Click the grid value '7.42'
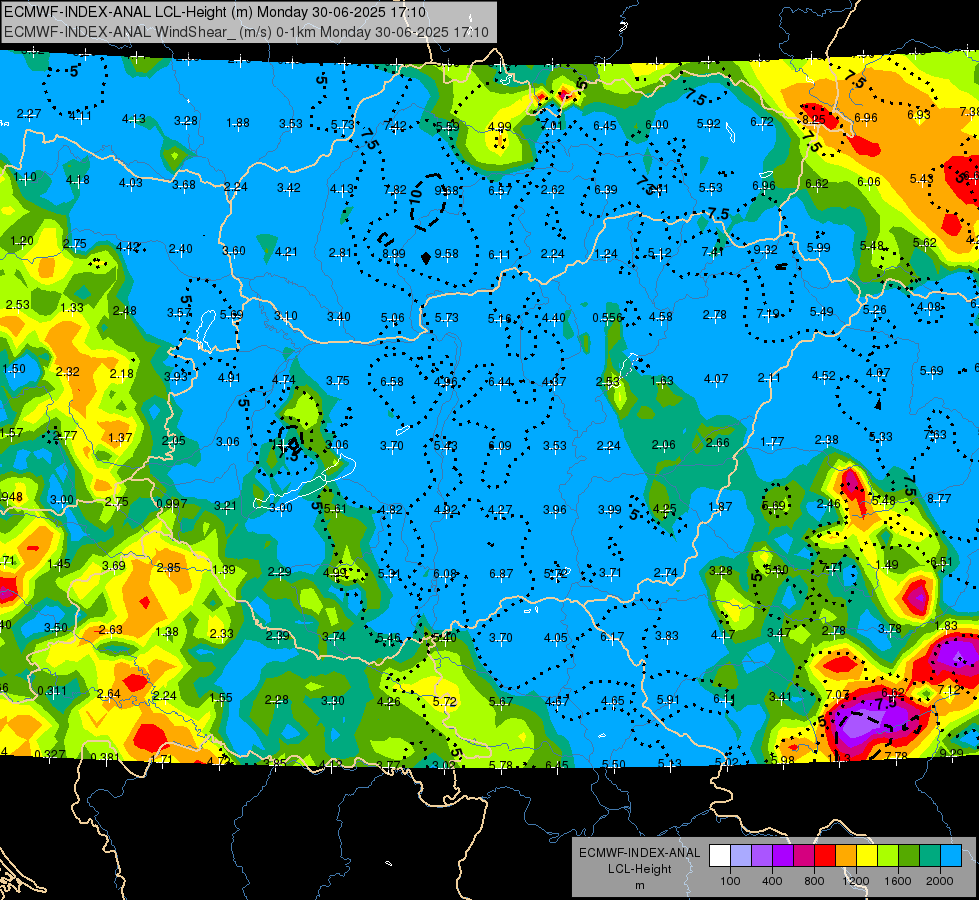This screenshot has width=979, height=900. click(x=395, y=126)
